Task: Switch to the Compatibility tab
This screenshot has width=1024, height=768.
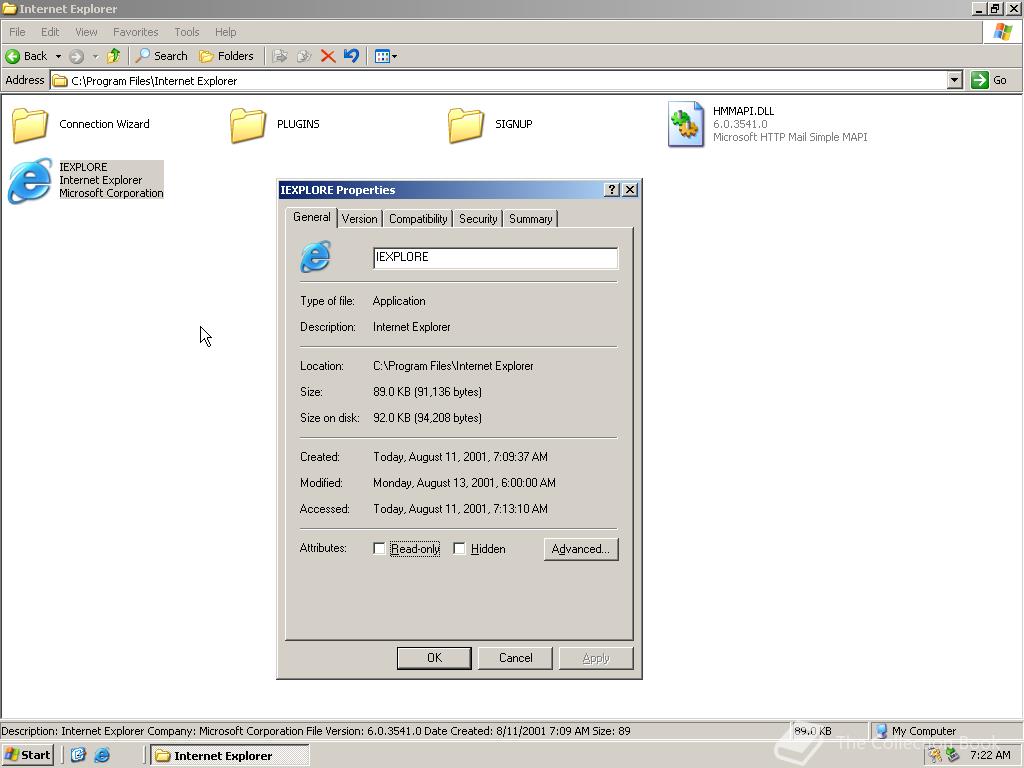Action: click(x=418, y=219)
